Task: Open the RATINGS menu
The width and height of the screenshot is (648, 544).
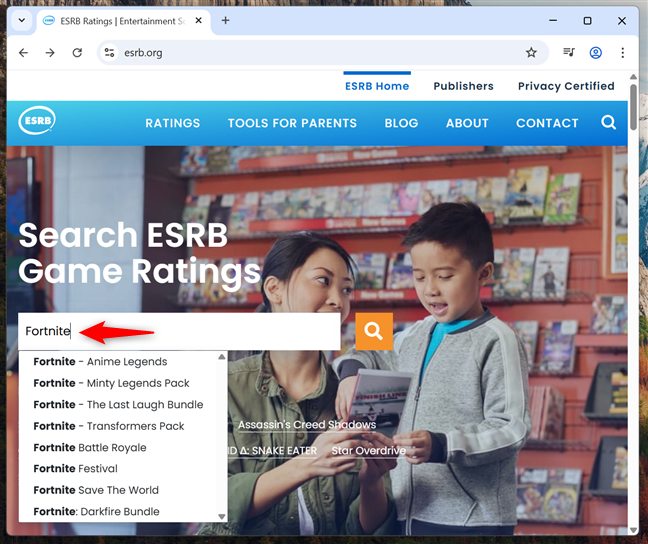Action: click(x=173, y=123)
